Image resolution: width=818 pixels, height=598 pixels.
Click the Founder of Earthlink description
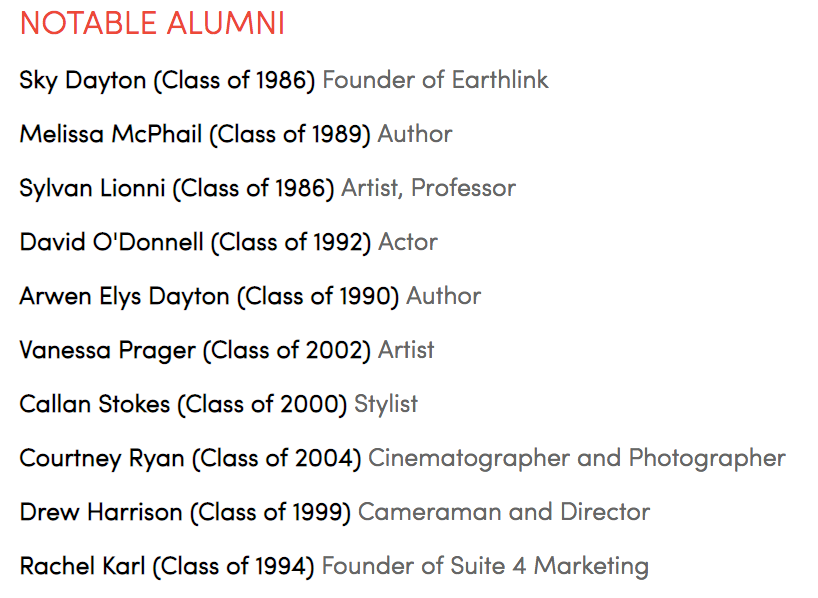(435, 80)
